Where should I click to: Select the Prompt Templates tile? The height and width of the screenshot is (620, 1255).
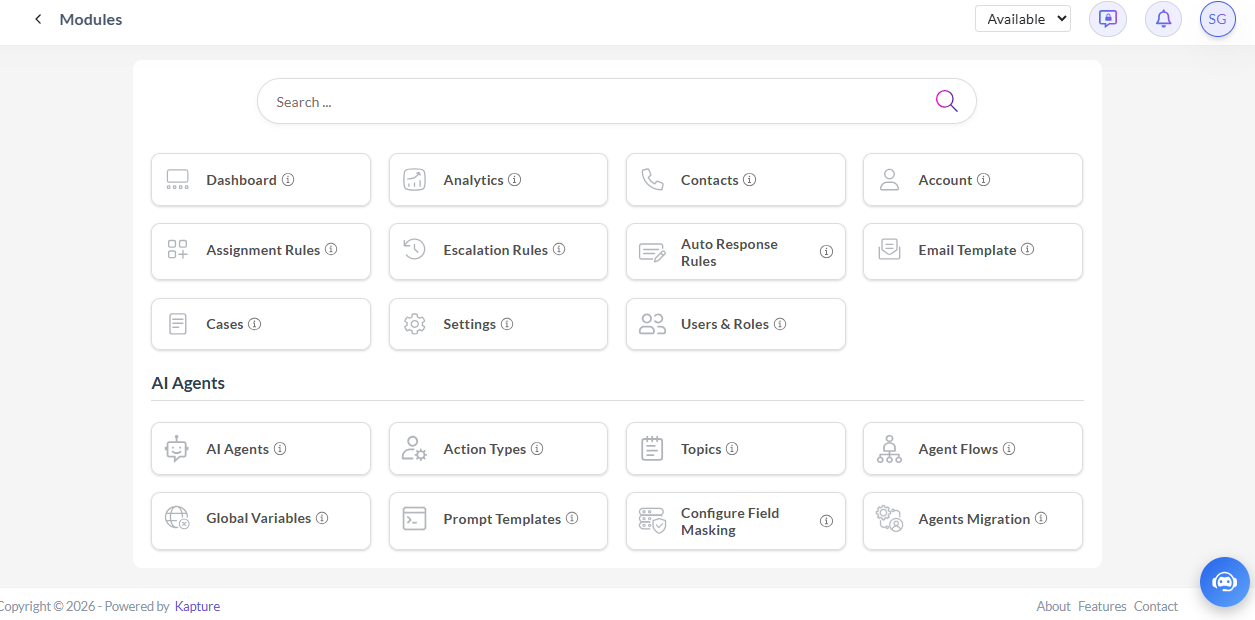(497, 519)
